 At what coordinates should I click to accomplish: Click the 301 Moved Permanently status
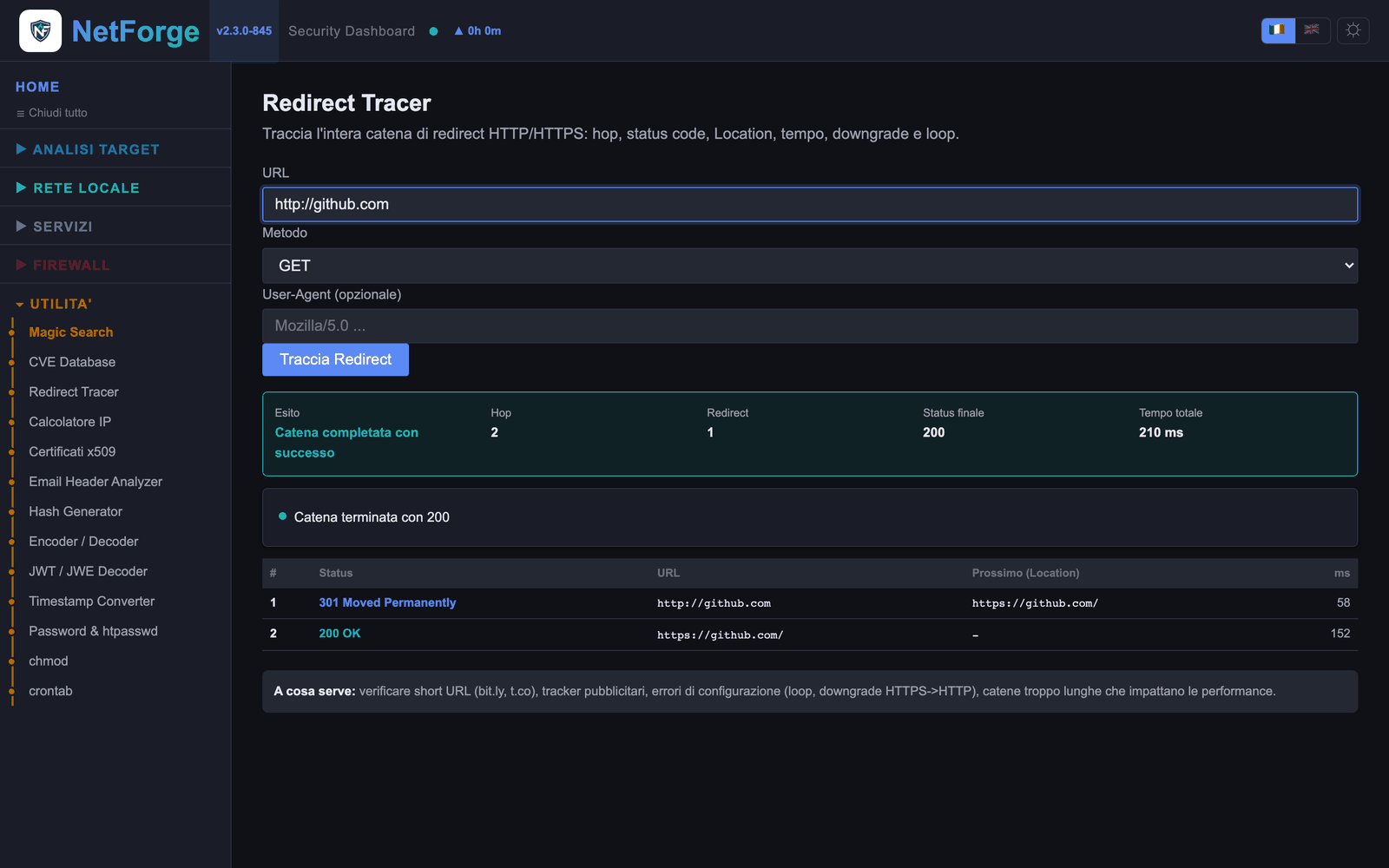[387, 602]
